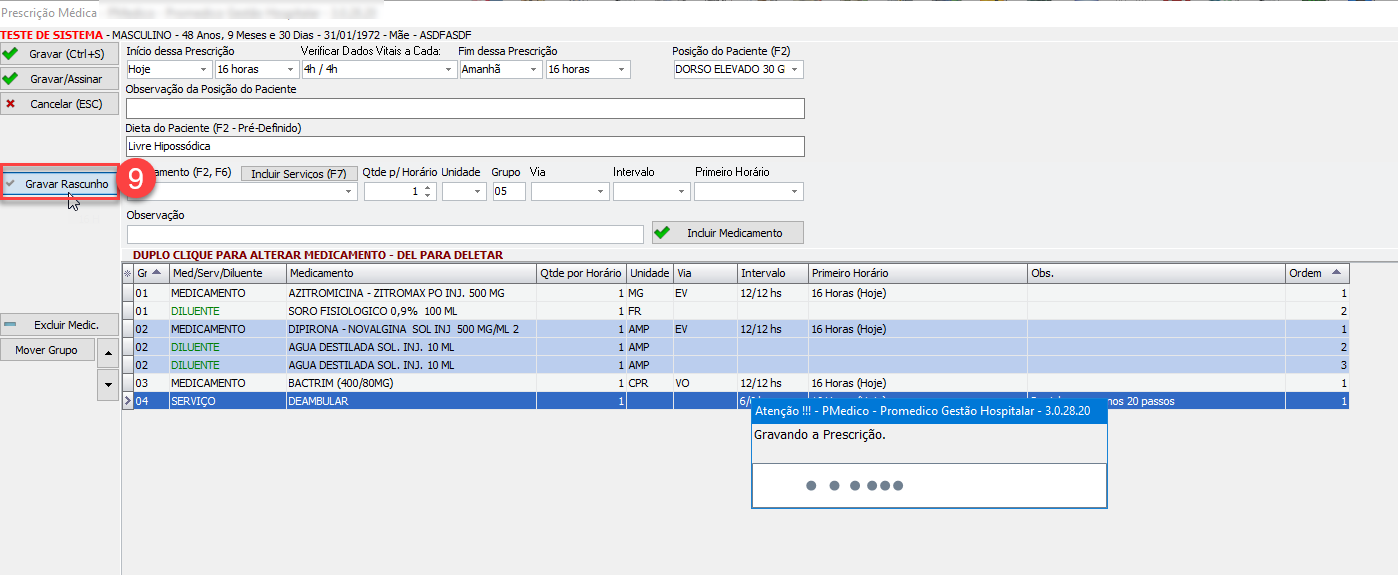Click the Medicamento column header
Viewport: 1398px width, 575px height.
[x=410, y=273]
